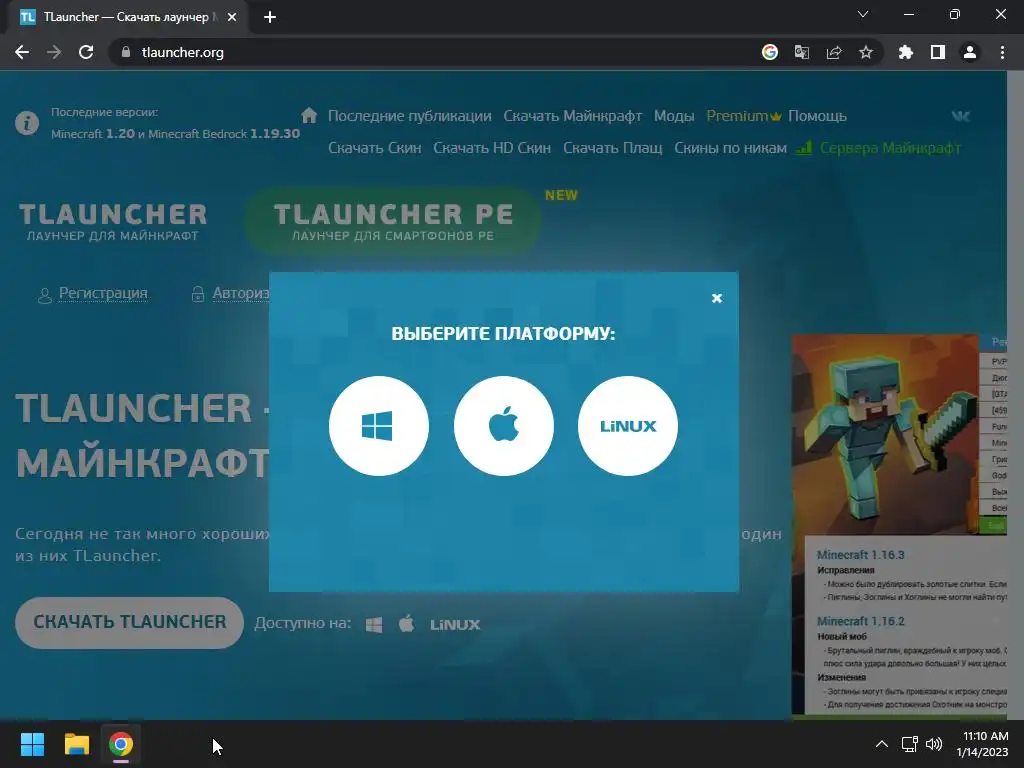Share this page from the address bar
The height and width of the screenshot is (768, 1024).
click(x=834, y=52)
